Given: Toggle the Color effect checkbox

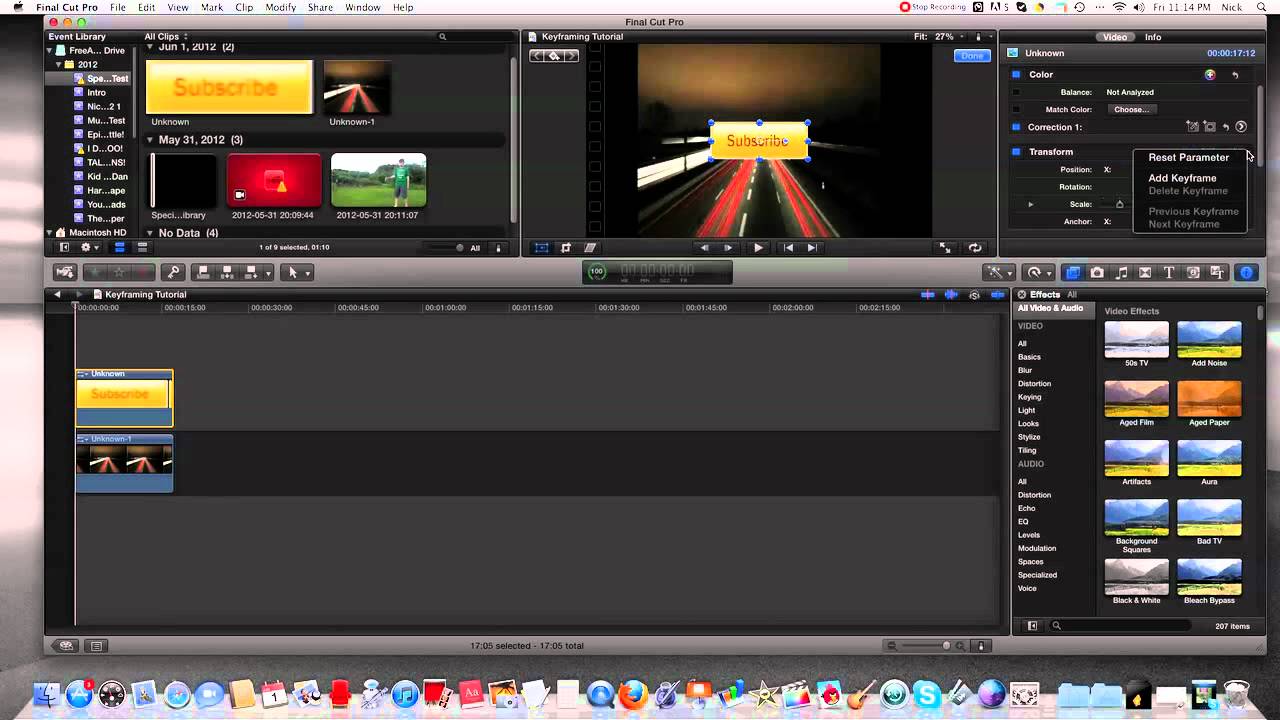Looking at the screenshot, I should 1016,75.
